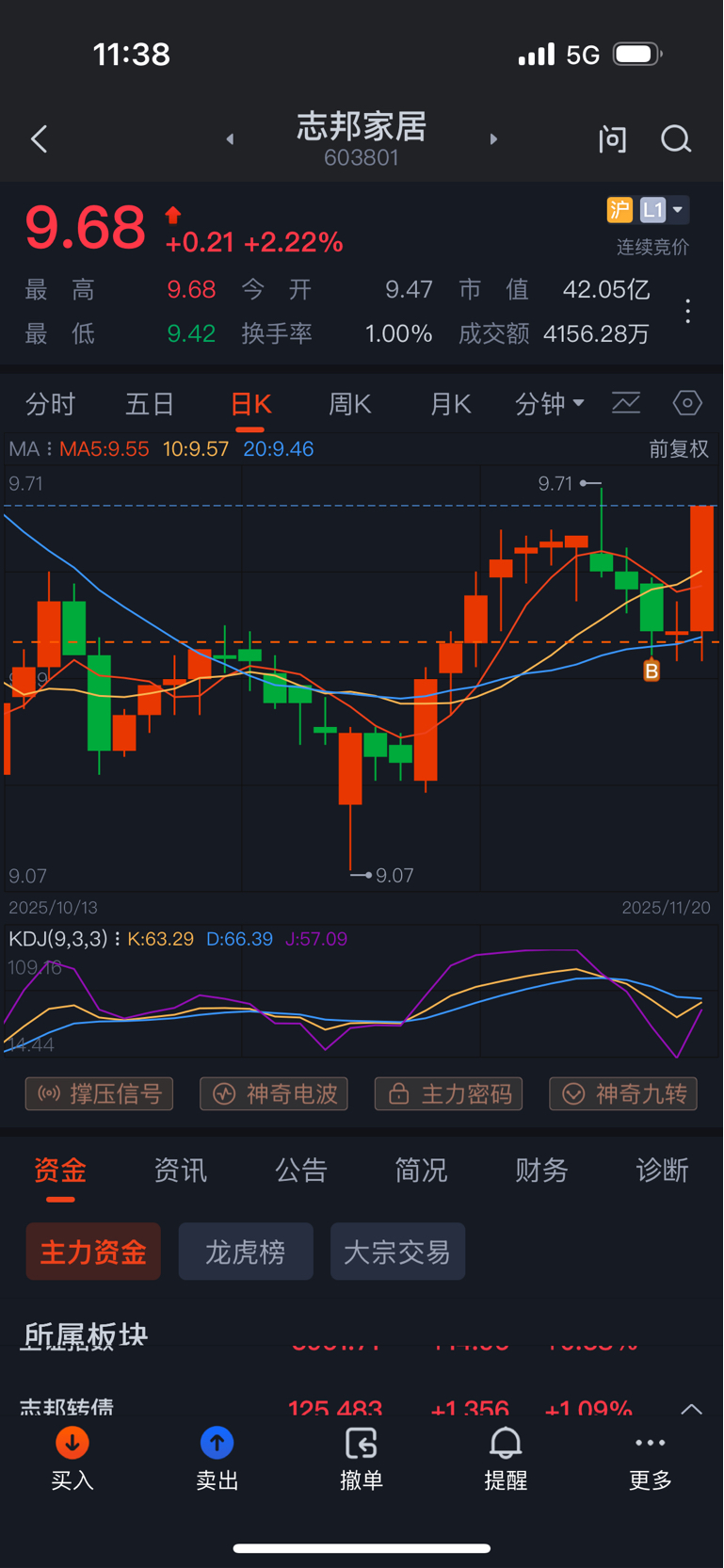The image size is (724, 1568).
Task: Tap the 连续竞价 trading status label
Action: (652, 248)
